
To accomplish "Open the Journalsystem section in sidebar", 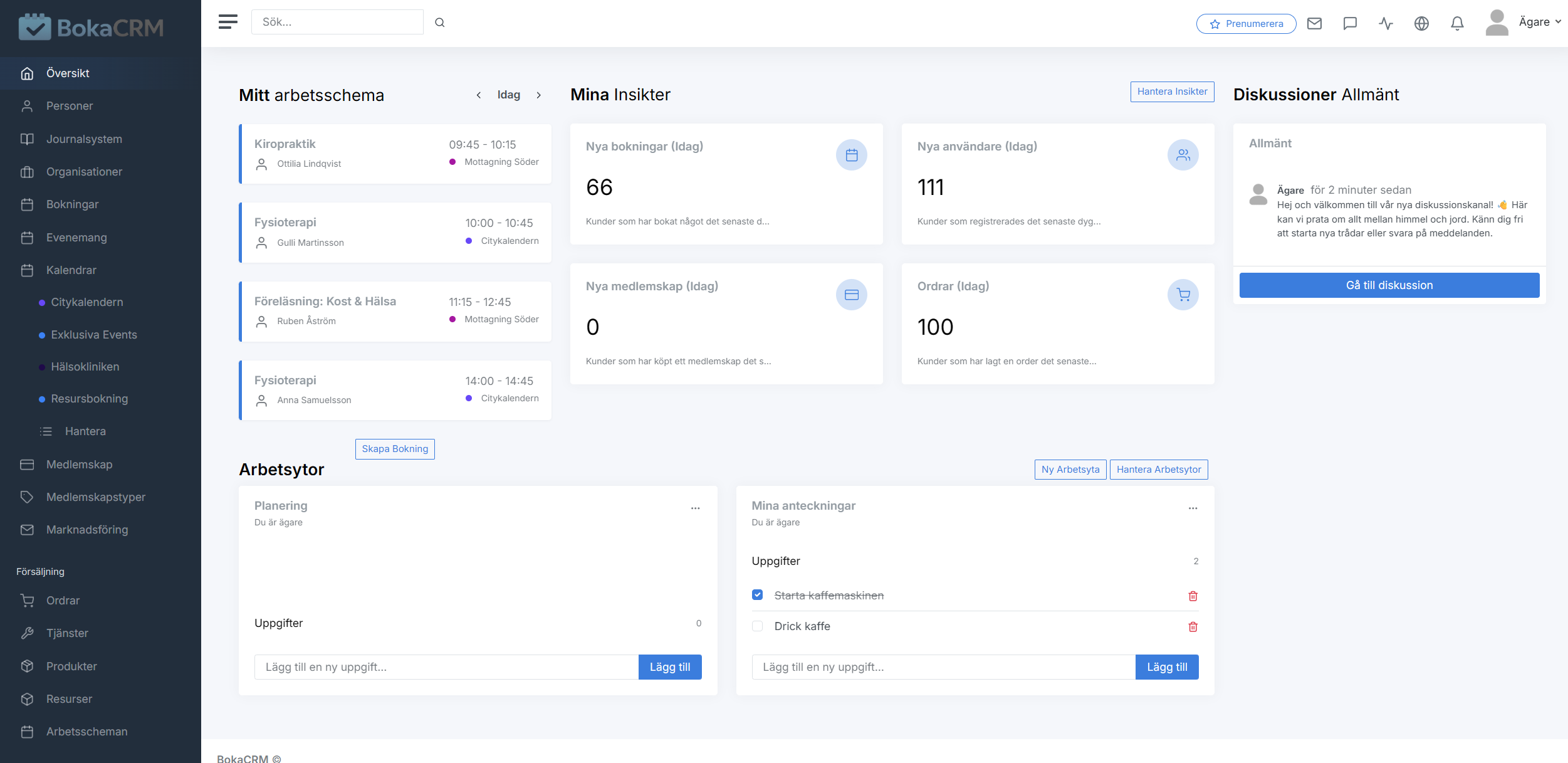I will 84,139.
